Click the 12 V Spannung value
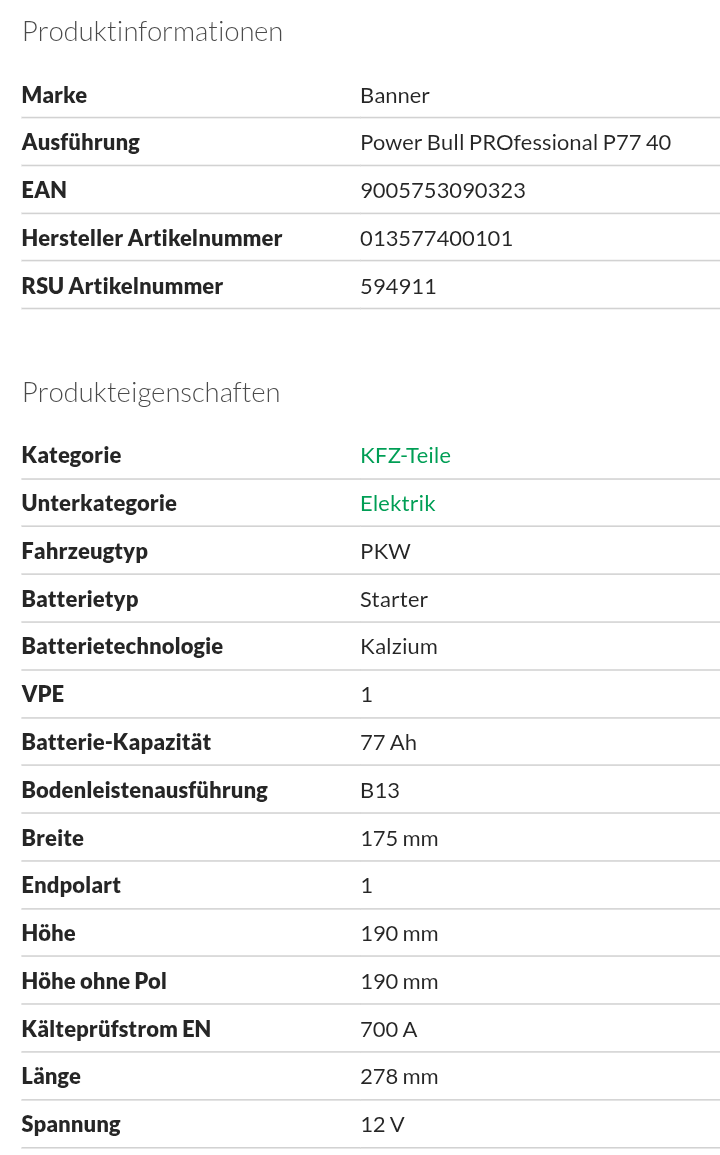720x1155 pixels. pos(382,1124)
